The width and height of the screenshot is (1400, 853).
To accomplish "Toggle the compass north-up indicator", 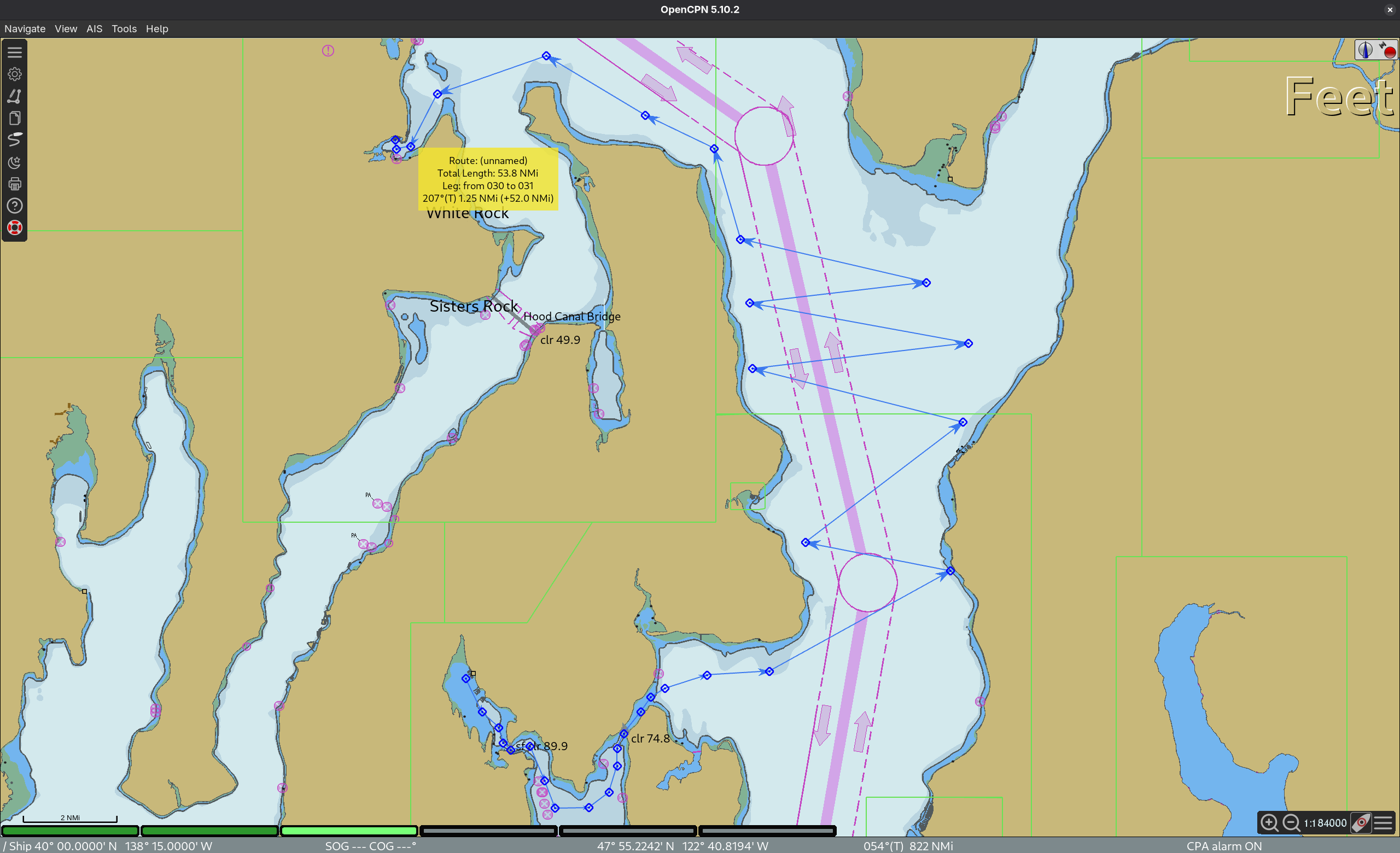I will click(1365, 50).
